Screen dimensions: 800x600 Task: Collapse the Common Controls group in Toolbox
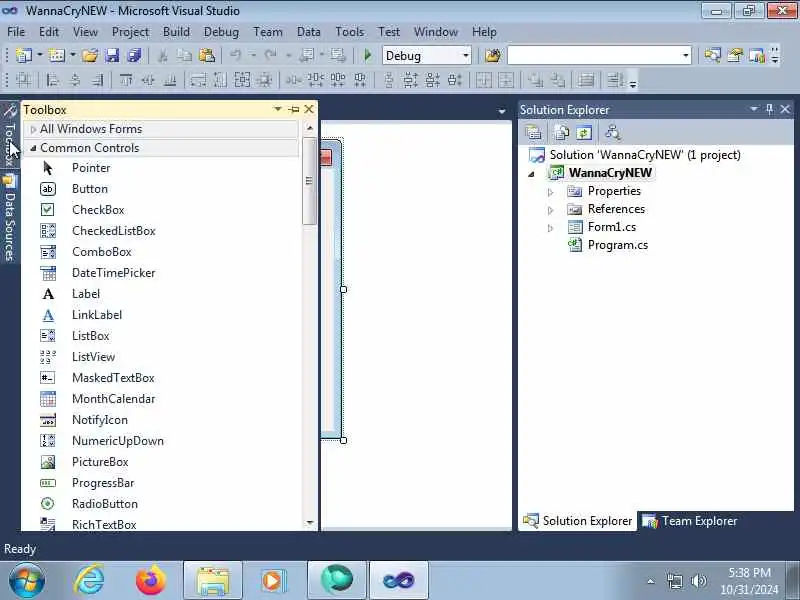click(x=33, y=148)
